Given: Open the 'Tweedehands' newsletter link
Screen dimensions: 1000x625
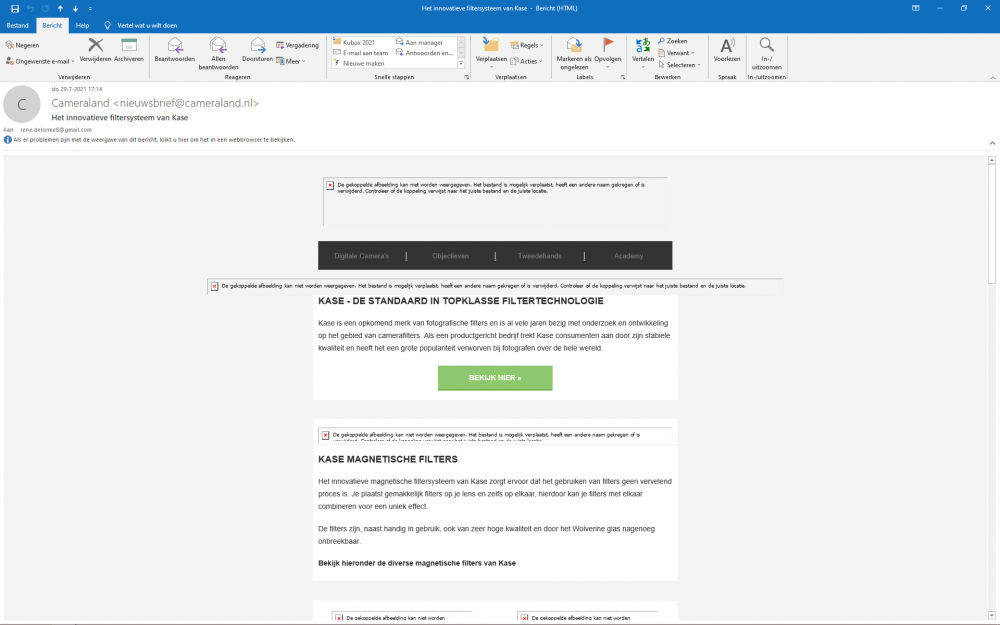Looking at the screenshot, I should (540, 256).
